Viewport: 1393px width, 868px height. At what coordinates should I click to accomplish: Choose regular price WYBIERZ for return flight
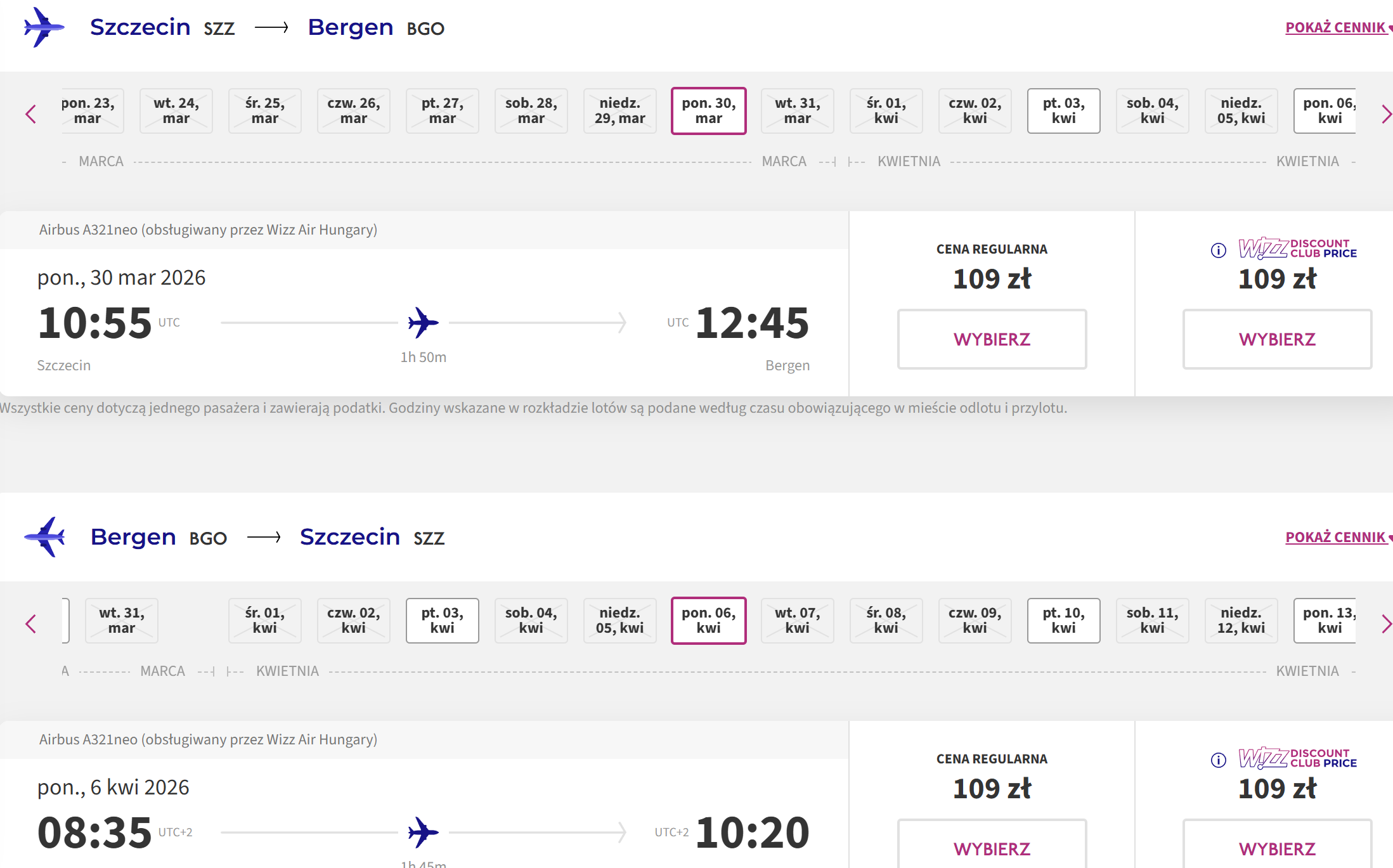coord(992,845)
